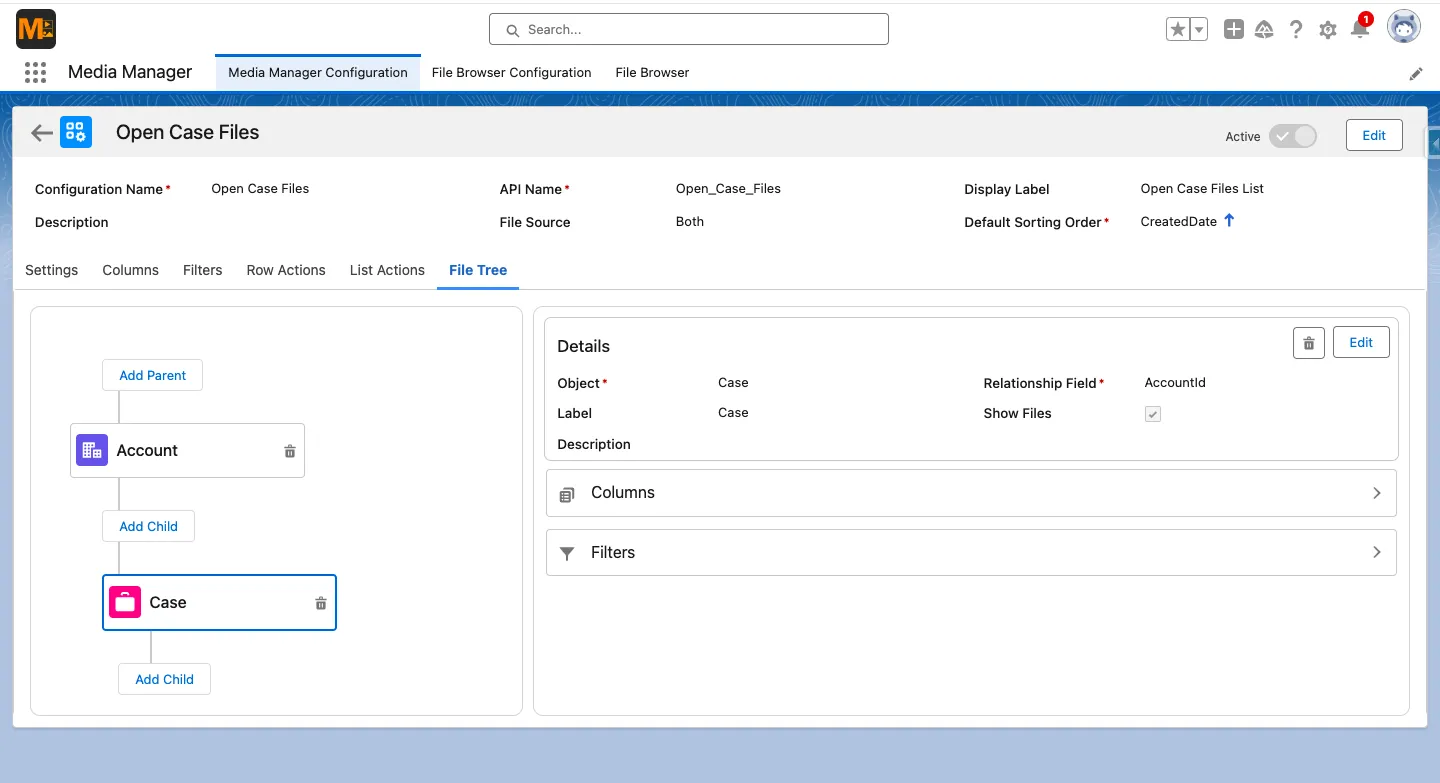Toggle the Active switch
The width and height of the screenshot is (1440, 783).
(1293, 135)
